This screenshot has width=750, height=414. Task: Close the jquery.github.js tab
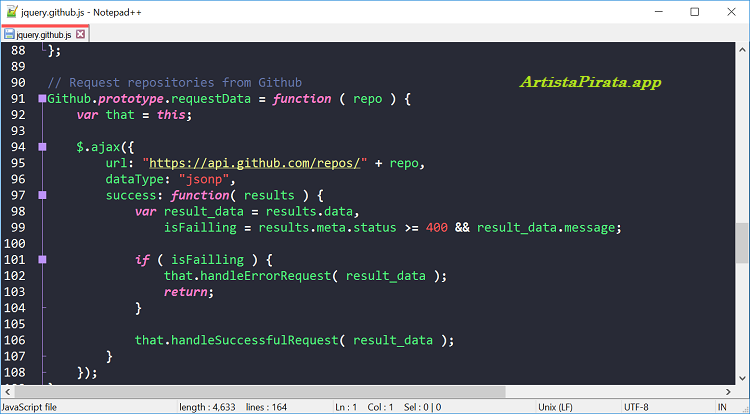[81, 34]
